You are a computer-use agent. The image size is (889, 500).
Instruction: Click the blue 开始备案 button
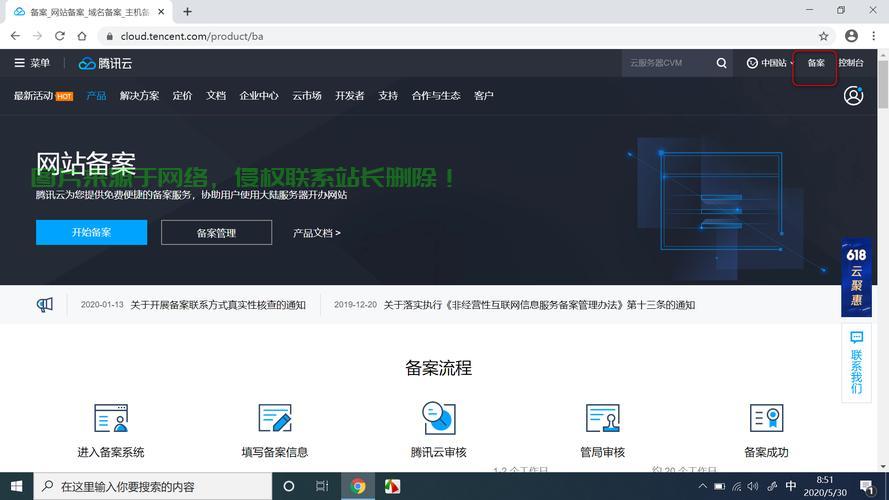[x=91, y=232]
